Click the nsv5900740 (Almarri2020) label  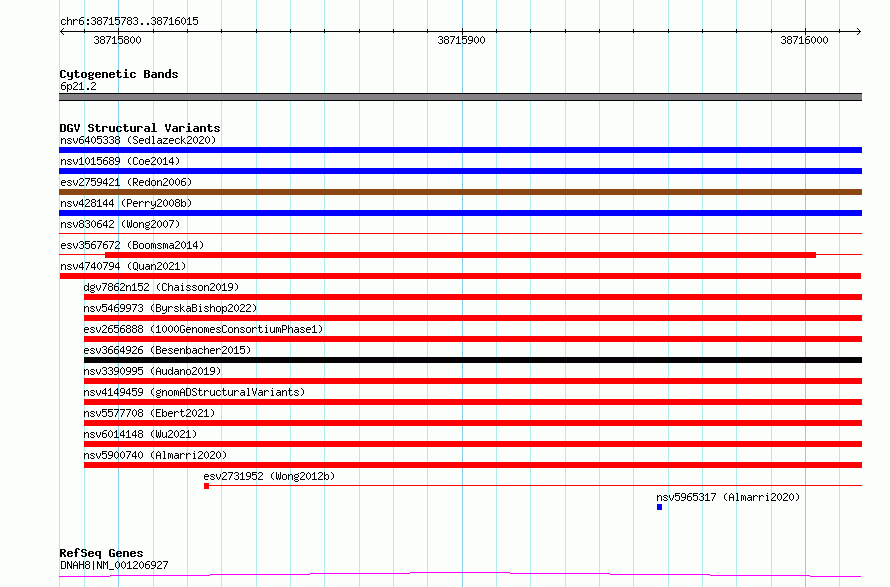(x=155, y=455)
